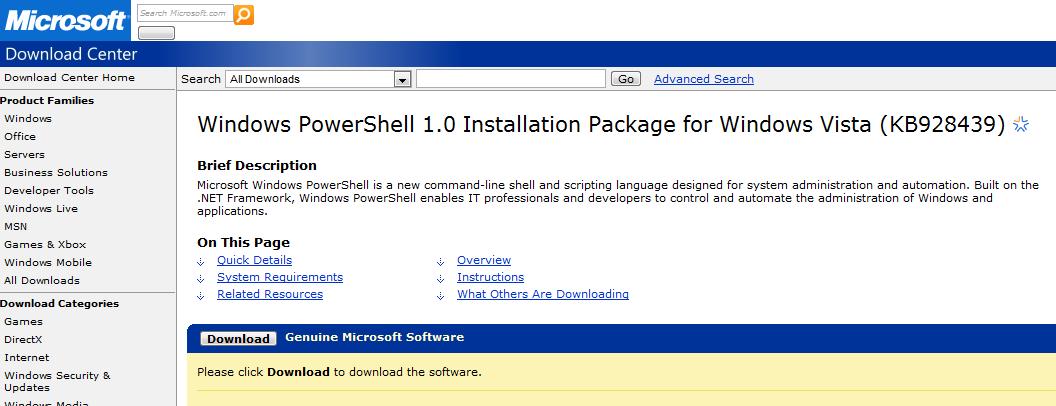
Task: Click the down arrow beside Overview
Action: [440, 261]
